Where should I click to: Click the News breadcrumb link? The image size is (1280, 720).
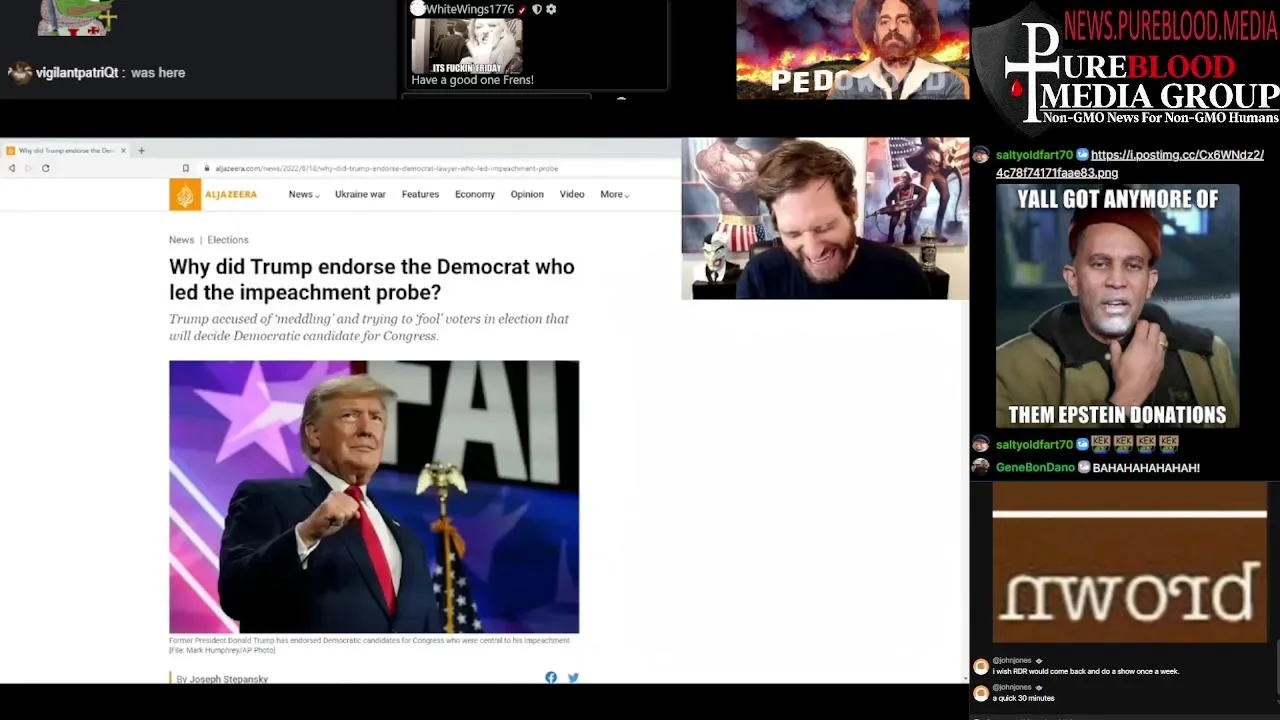(181, 240)
